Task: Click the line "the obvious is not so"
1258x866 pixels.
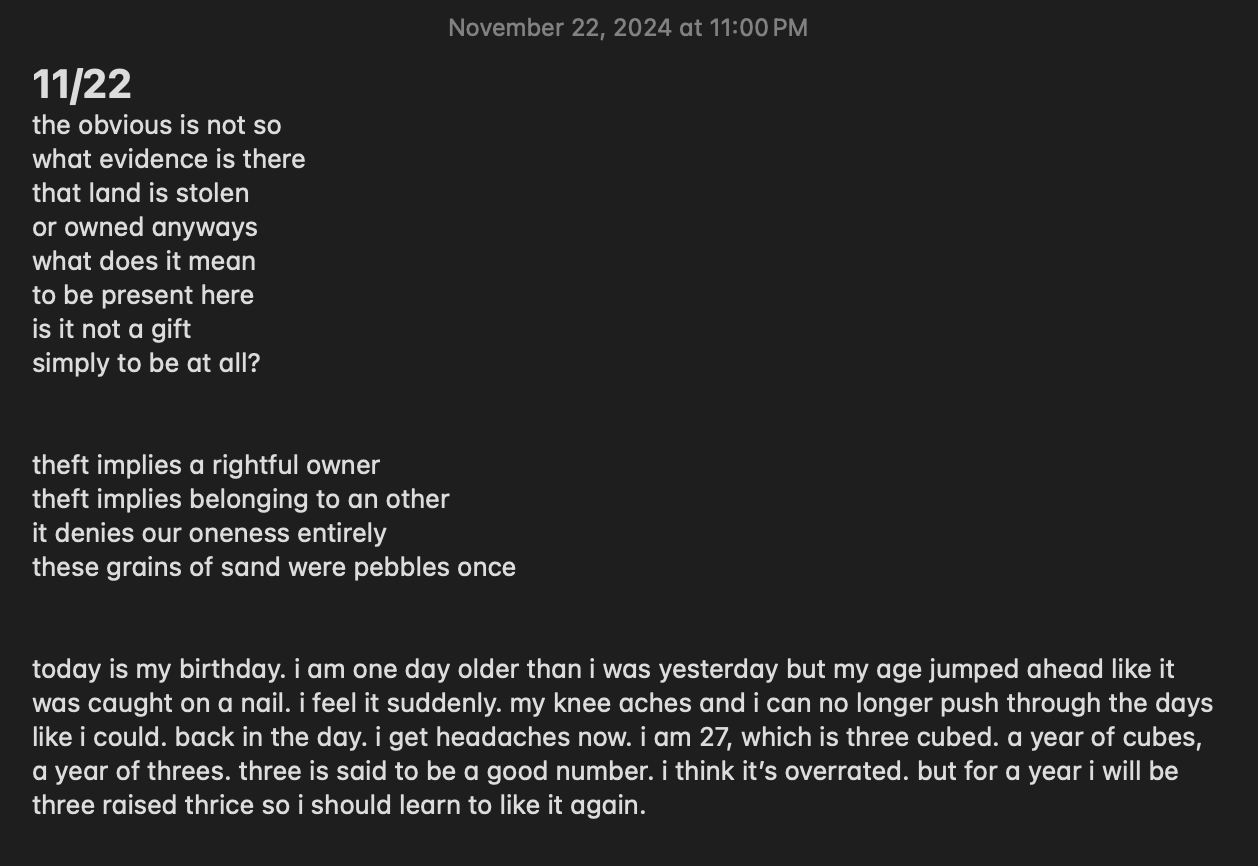Action: (156, 125)
